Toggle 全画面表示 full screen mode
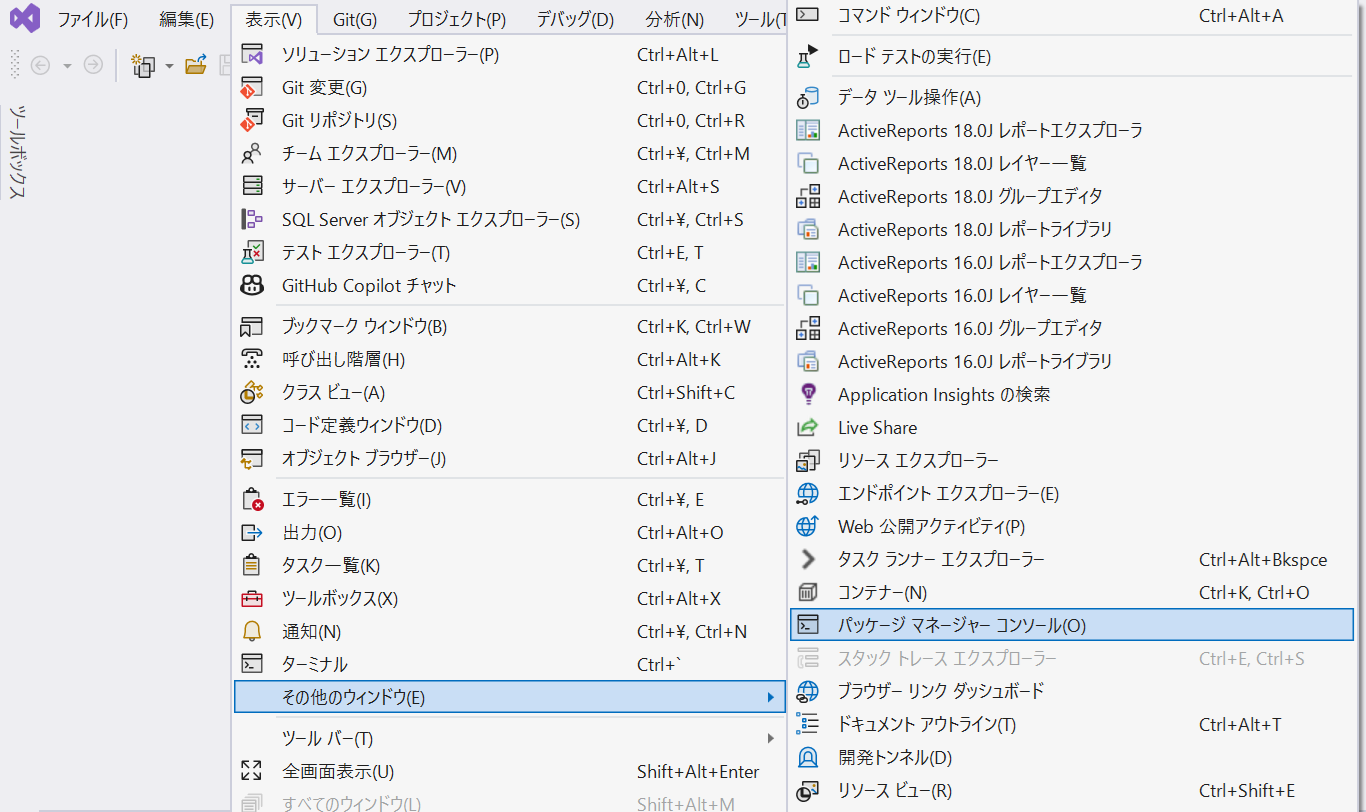Image resolution: width=1366 pixels, height=812 pixels. click(x=338, y=772)
